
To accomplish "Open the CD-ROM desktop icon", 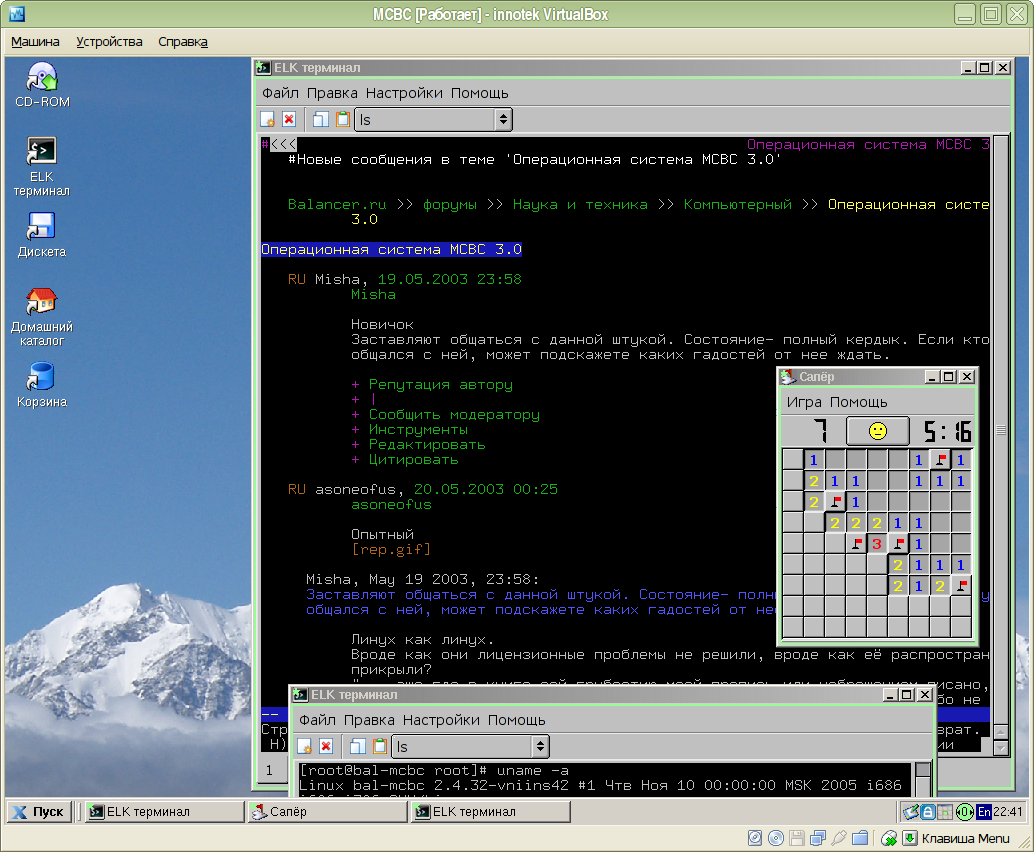I will click(x=42, y=84).
